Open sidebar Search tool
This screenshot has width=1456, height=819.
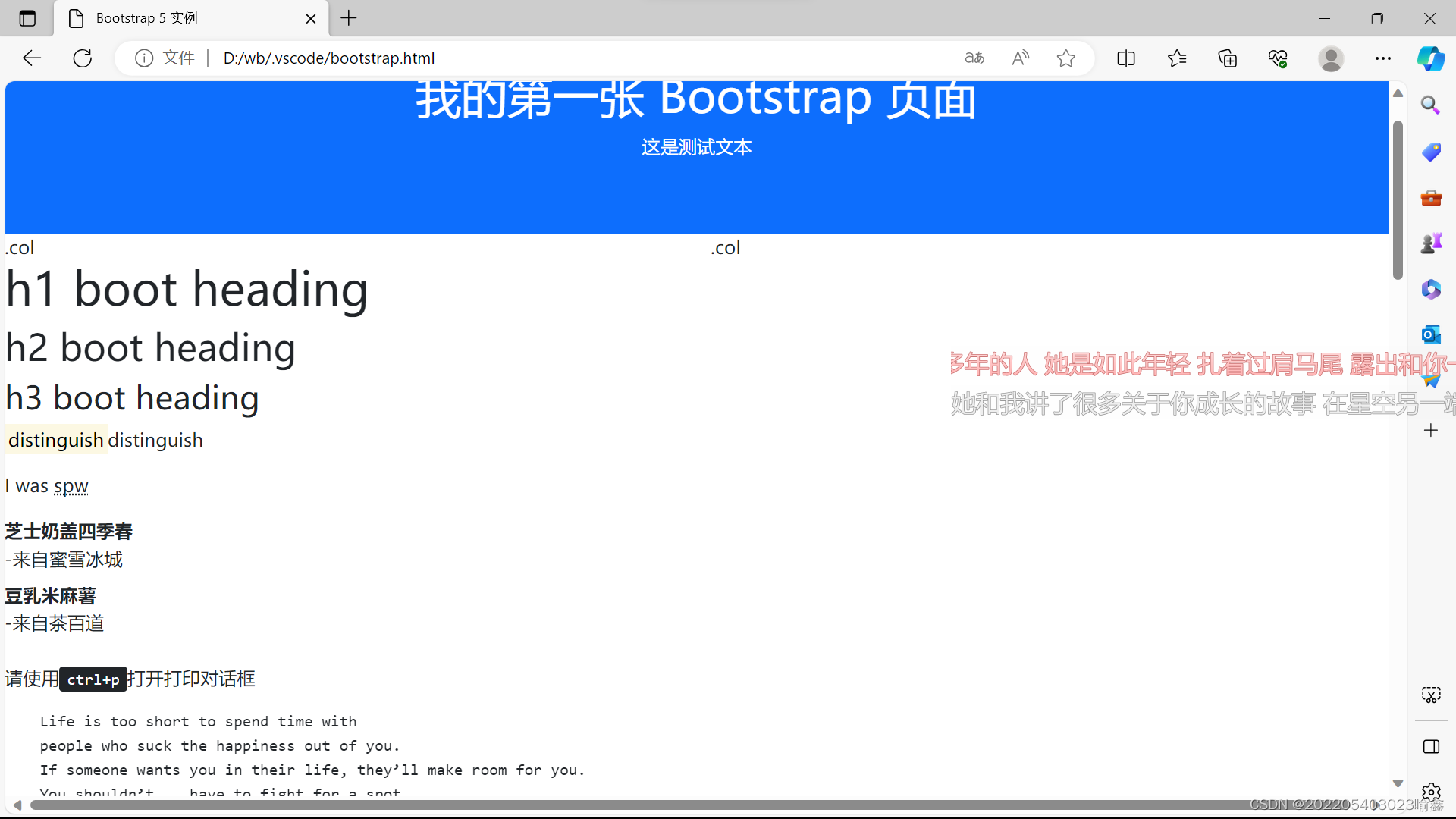1431,105
